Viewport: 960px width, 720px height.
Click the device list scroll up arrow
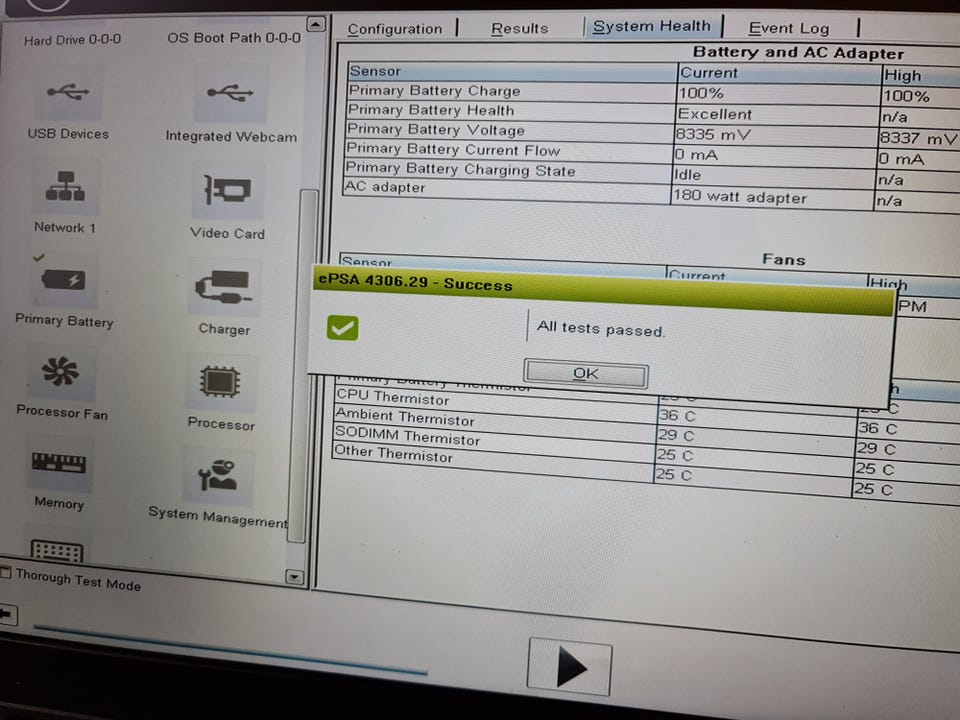(x=315, y=24)
